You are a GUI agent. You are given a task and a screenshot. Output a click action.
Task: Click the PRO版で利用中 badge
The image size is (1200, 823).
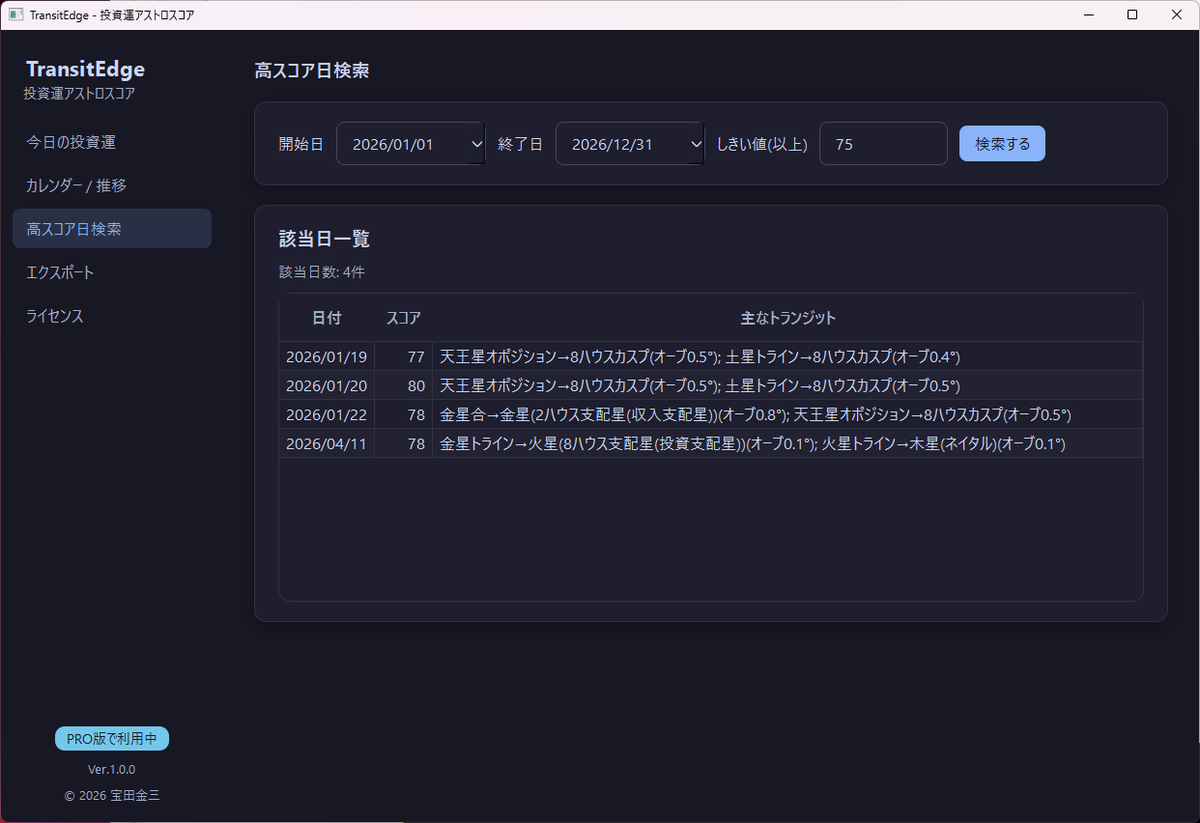point(112,739)
